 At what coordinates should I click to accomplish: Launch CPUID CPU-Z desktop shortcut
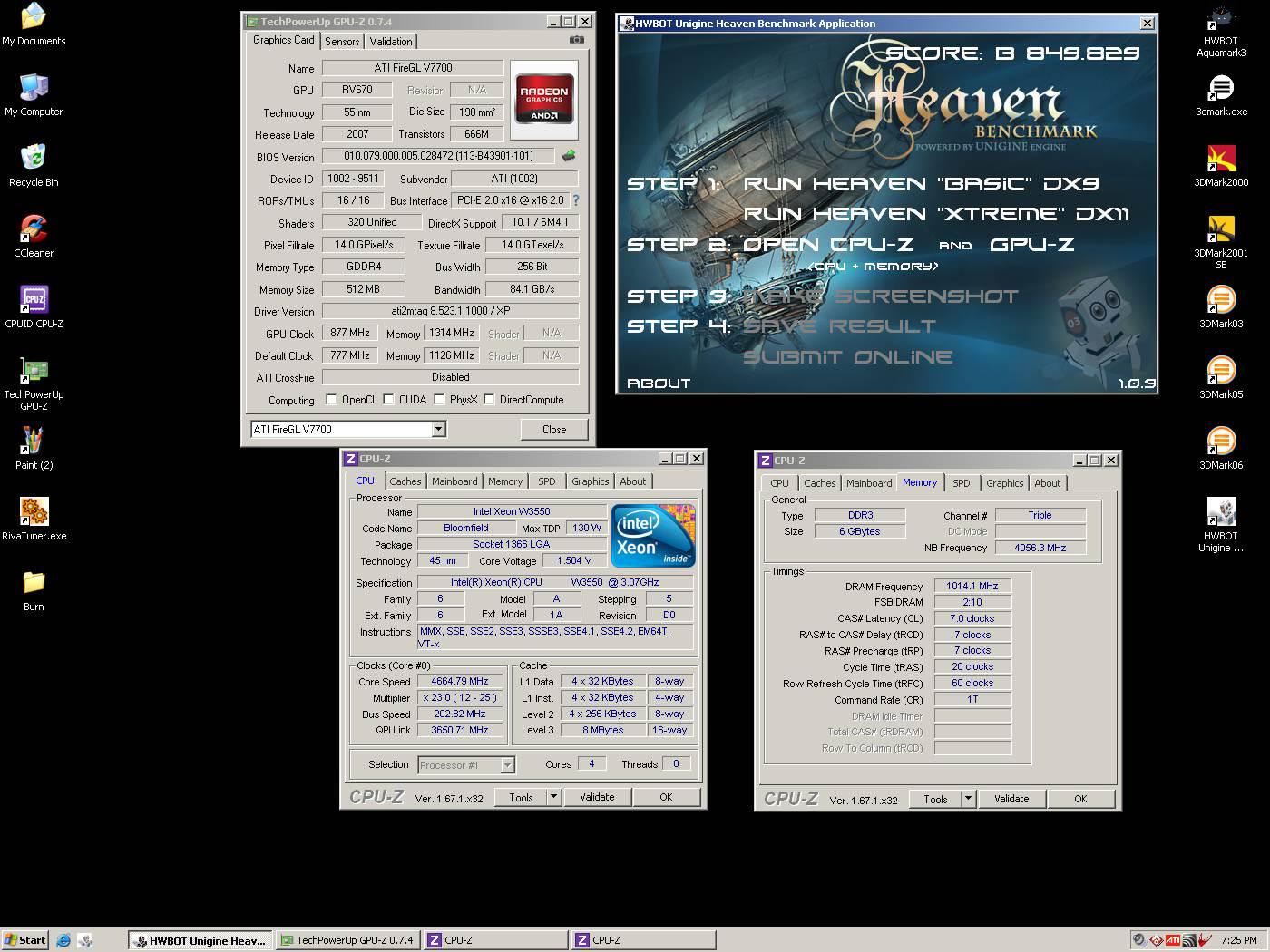click(34, 307)
